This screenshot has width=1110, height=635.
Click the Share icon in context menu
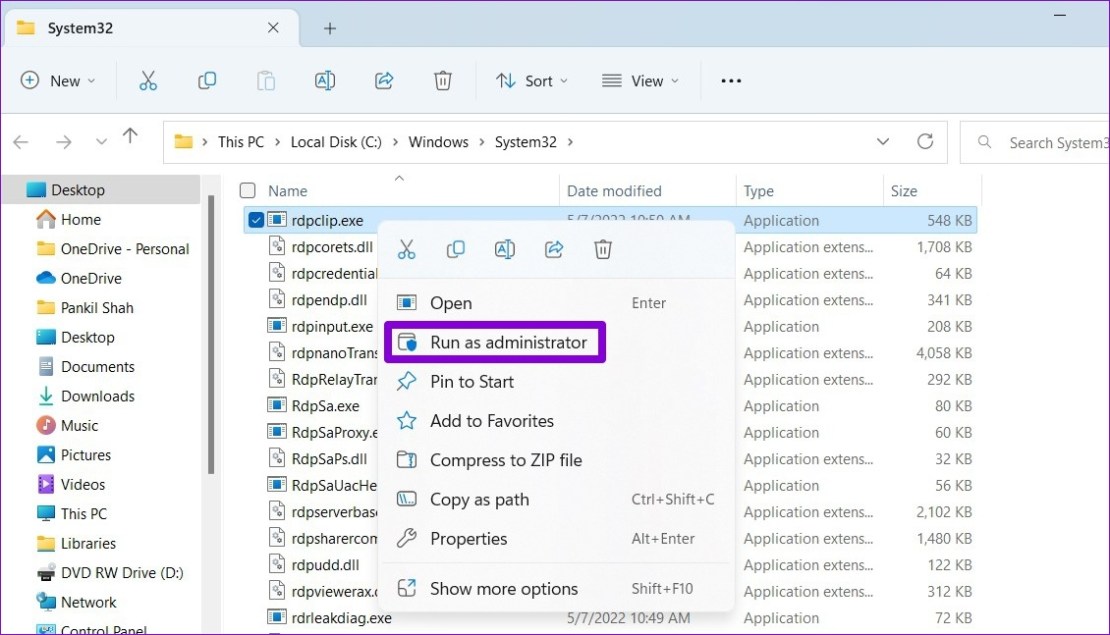554,249
